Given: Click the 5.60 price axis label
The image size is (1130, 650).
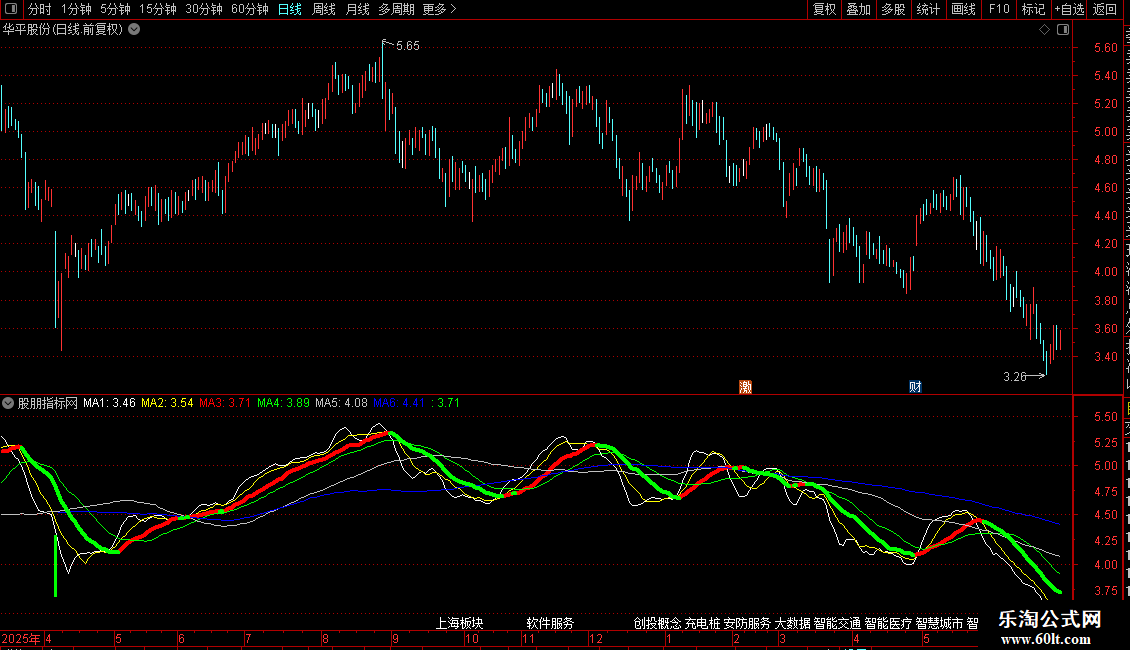Looking at the screenshot, I should click(x=1105, y=48).
